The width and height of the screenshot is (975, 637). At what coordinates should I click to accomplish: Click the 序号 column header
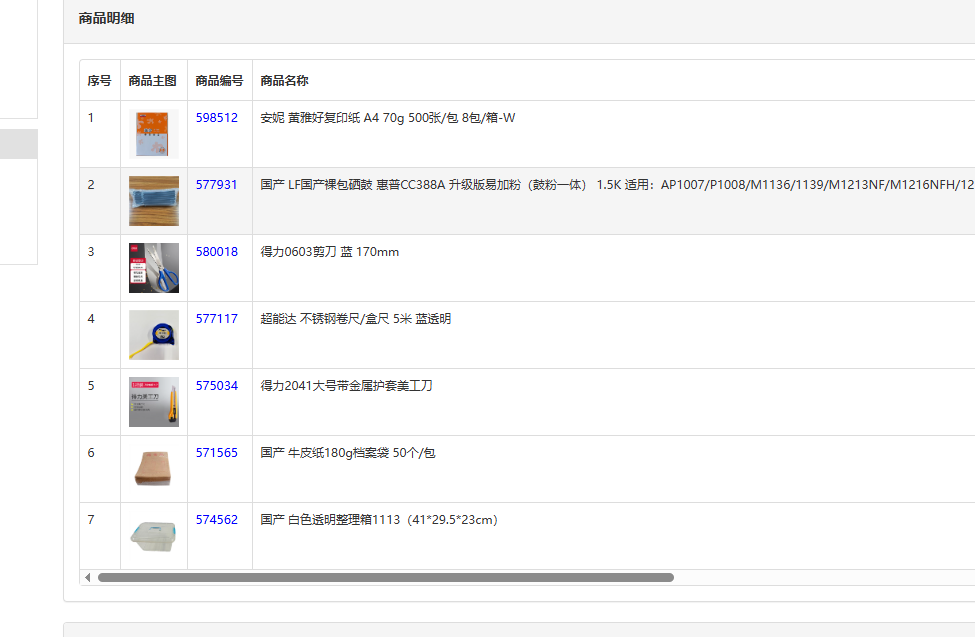[99, 81]
